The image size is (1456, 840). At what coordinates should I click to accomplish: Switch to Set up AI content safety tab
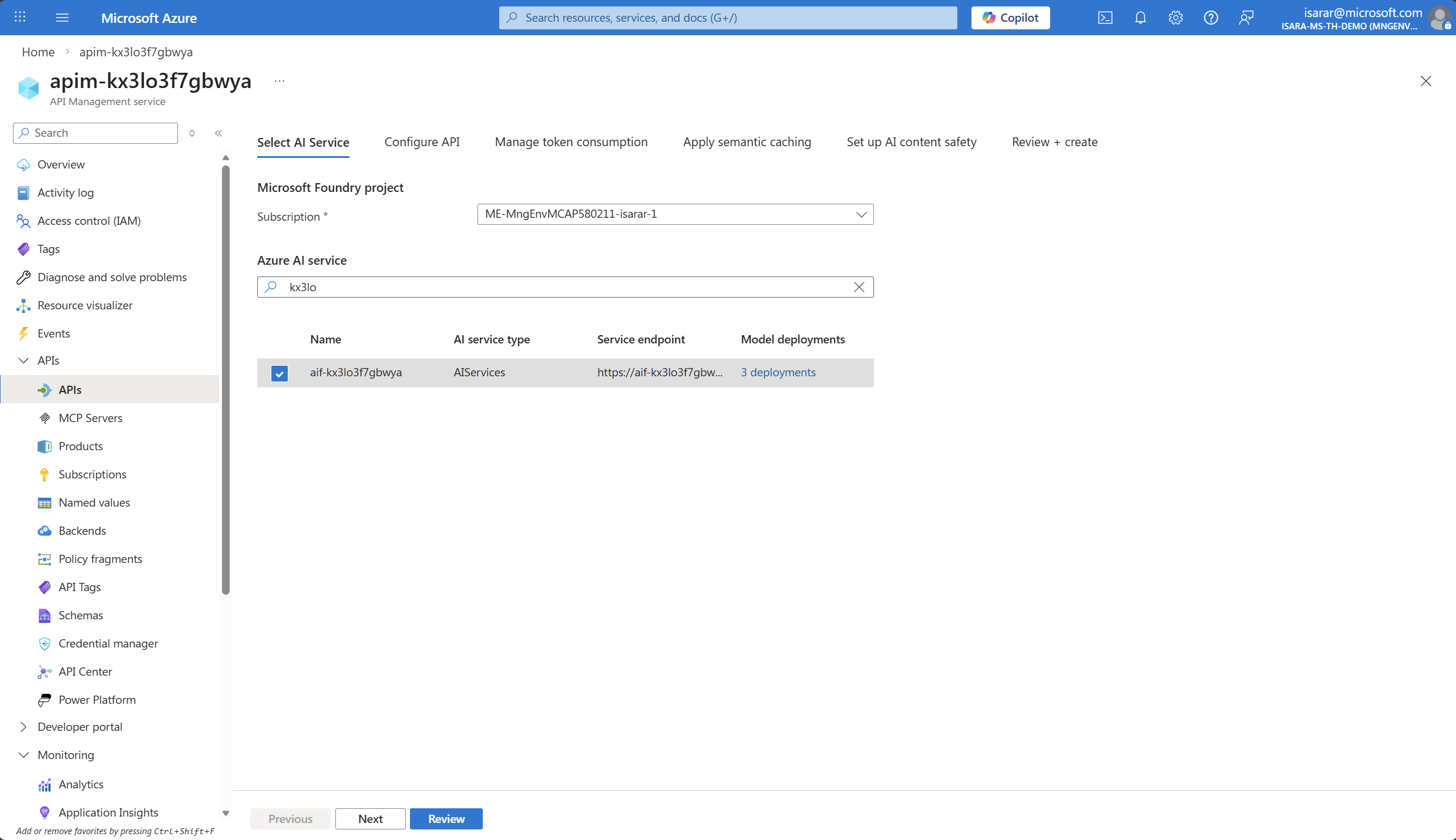tap(912, 142)
